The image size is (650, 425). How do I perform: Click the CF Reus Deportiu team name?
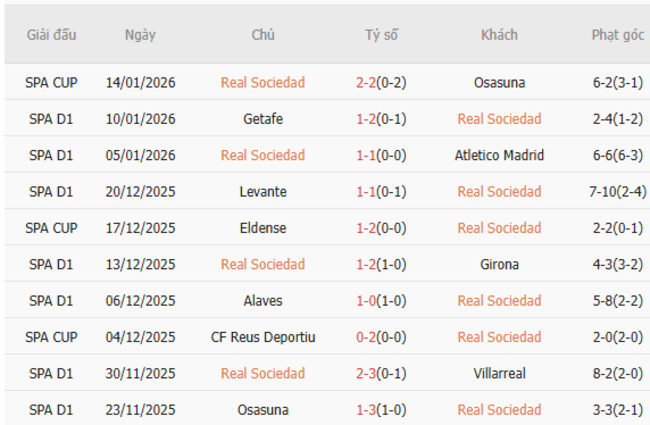(x=263, y=337)
